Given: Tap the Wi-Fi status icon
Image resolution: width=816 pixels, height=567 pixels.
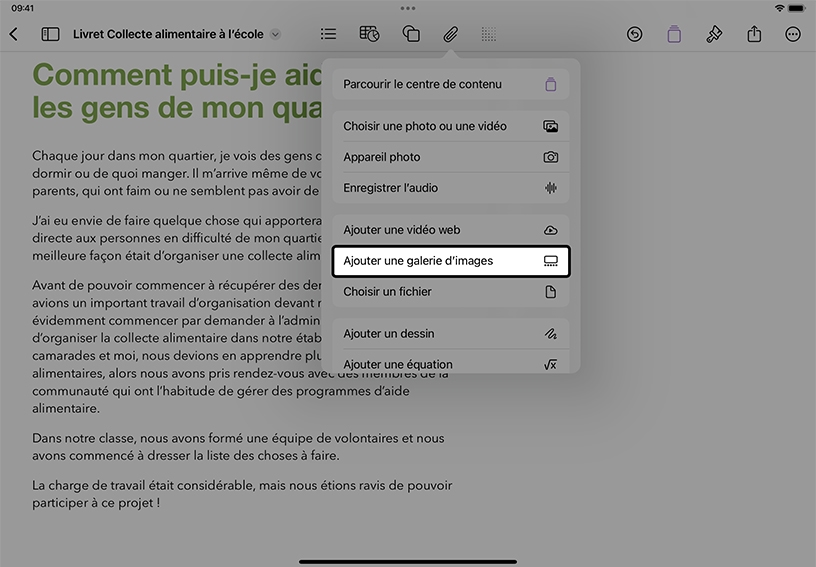Looking at the screenshot, I should [780, 8].
